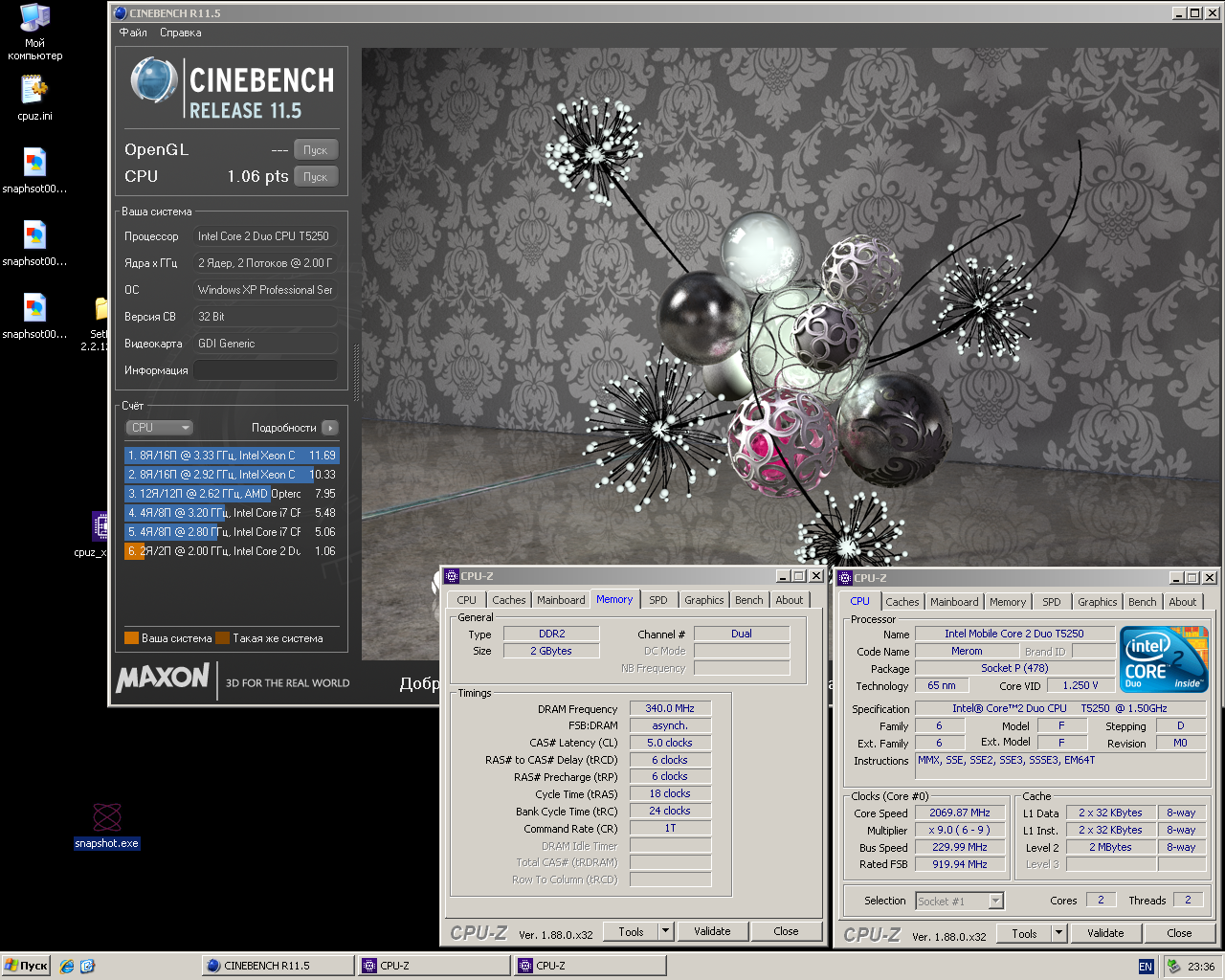Click the EN language indicator in tray
This screenshot has width=1225, height=980.
(1146, 967)
